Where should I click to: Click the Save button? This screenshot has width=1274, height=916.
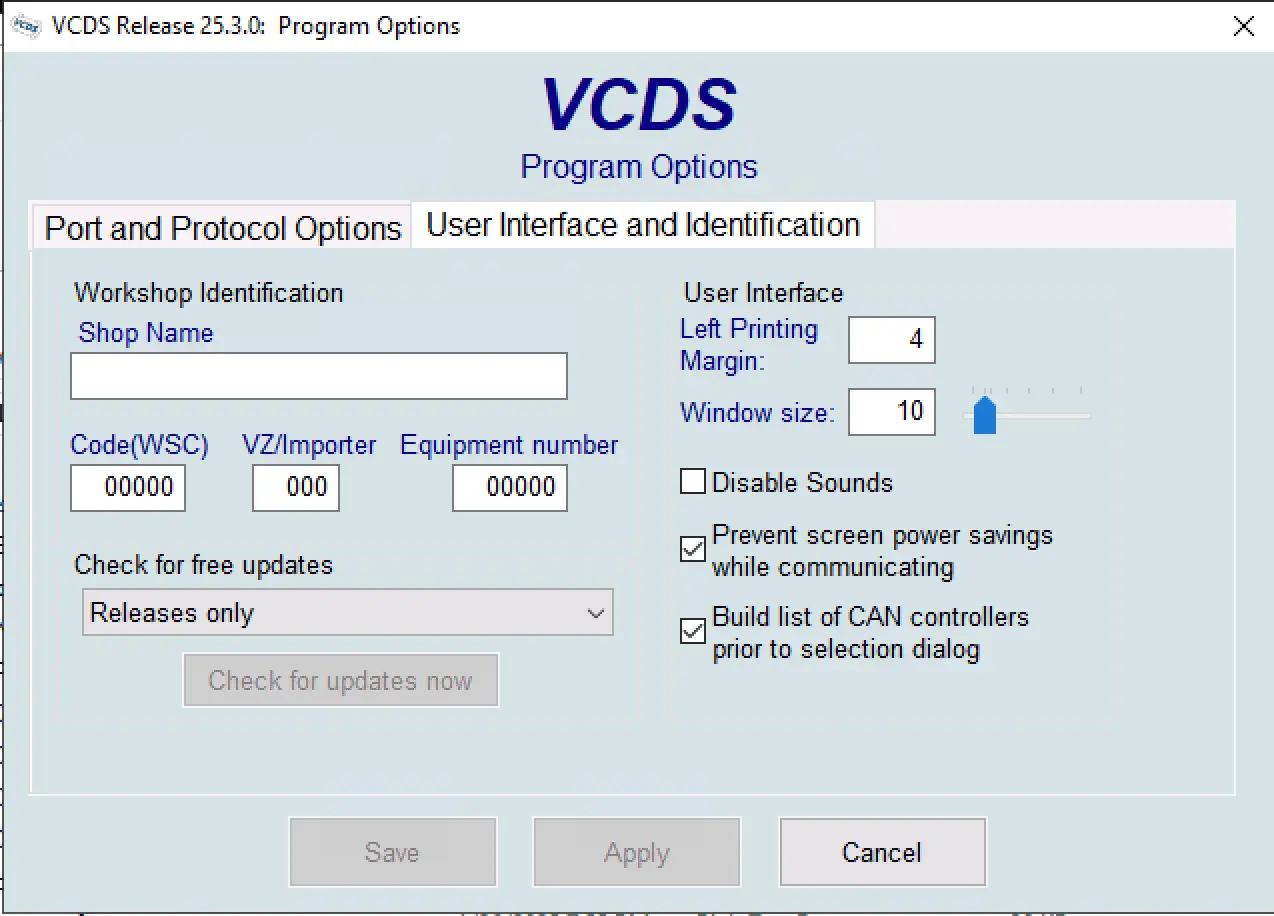click(393, 852)
